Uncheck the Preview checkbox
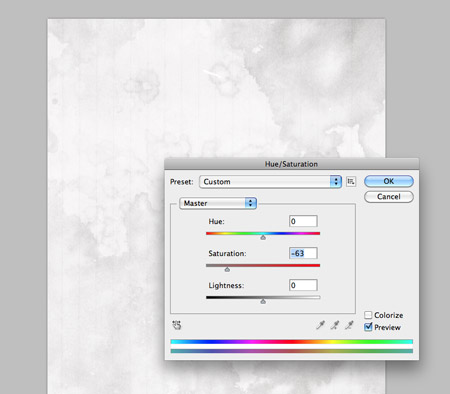This screenshot has width=450, height=394. coord(368,327)
